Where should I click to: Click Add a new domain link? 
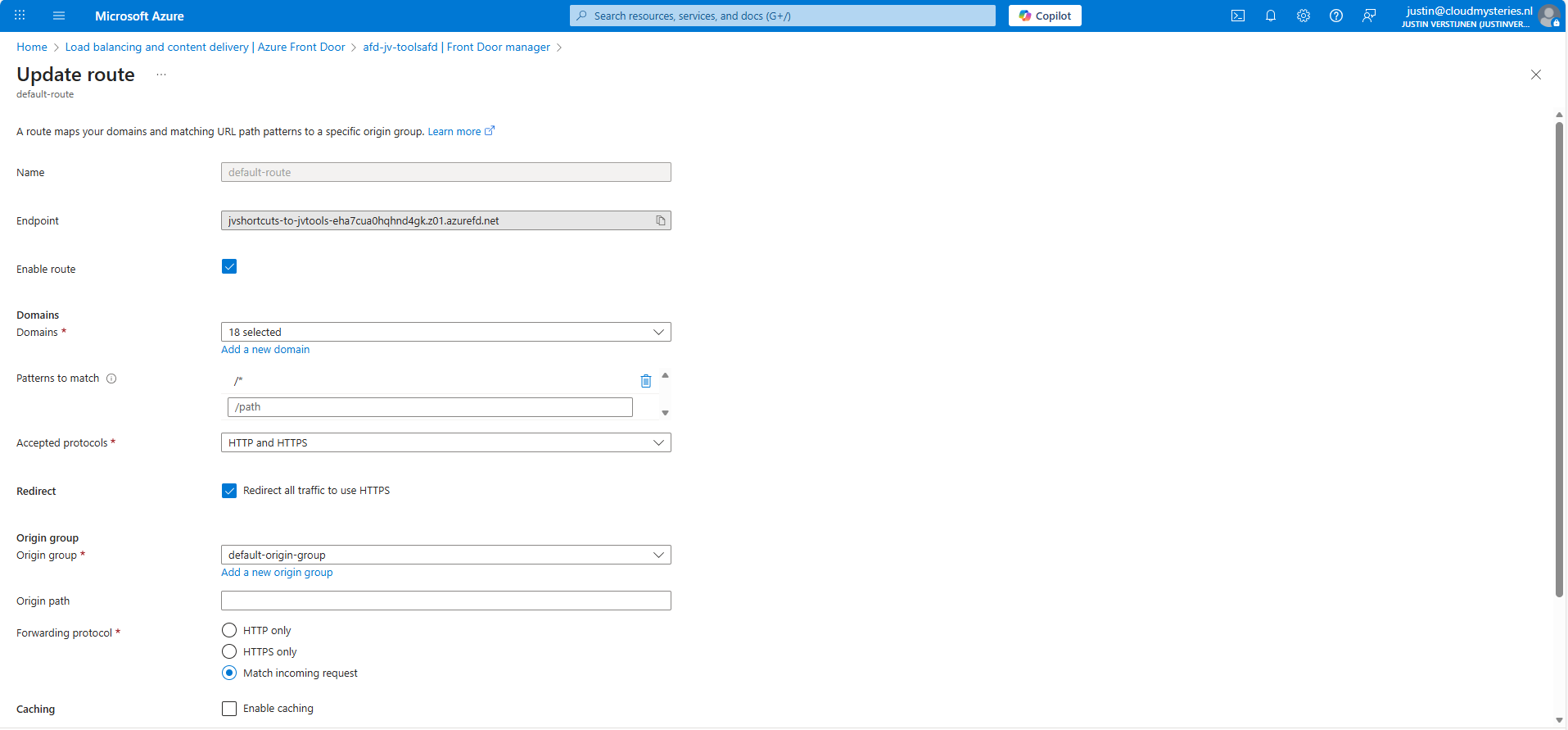pyautogui.click(x=265, y=350)
